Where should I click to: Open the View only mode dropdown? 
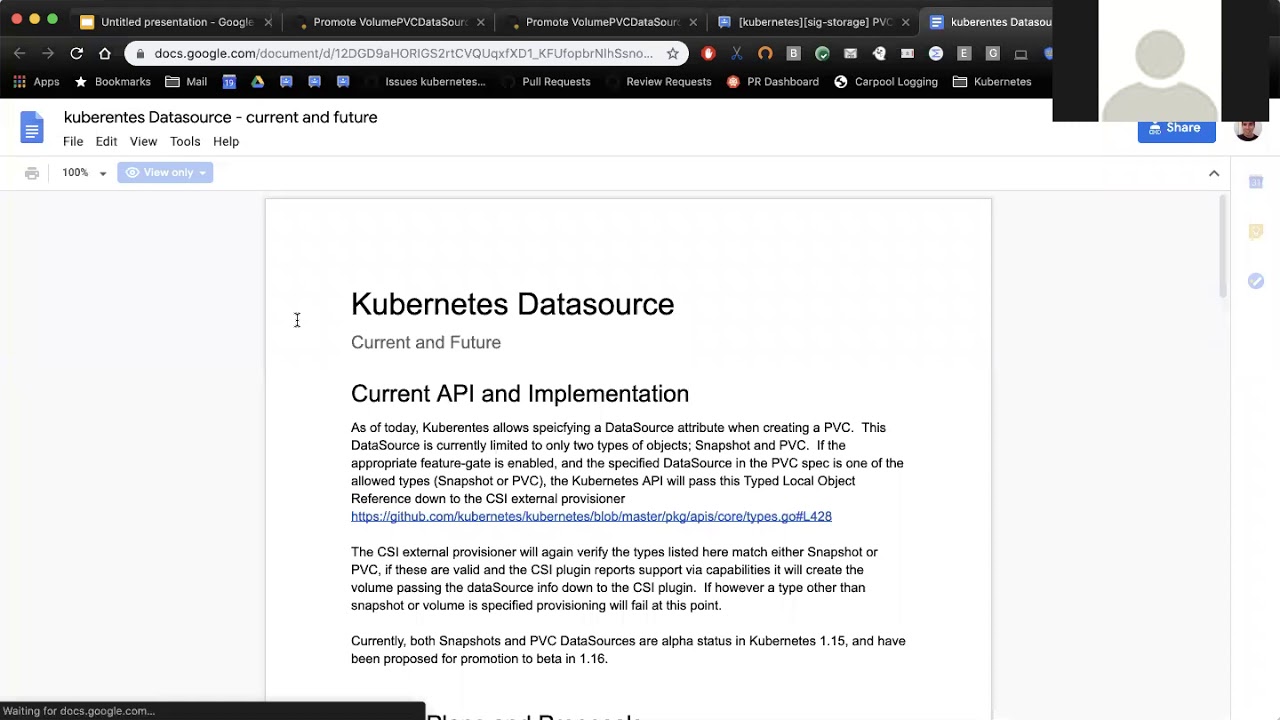click(165, 173)
